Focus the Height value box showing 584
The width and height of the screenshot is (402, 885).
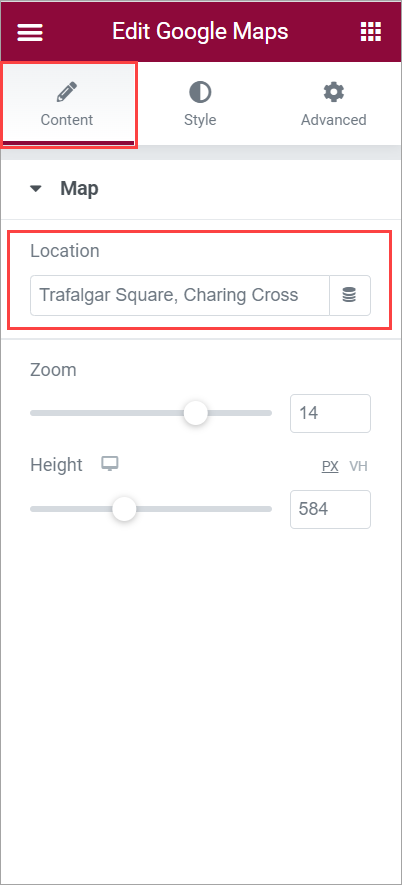tap(330, 509)
